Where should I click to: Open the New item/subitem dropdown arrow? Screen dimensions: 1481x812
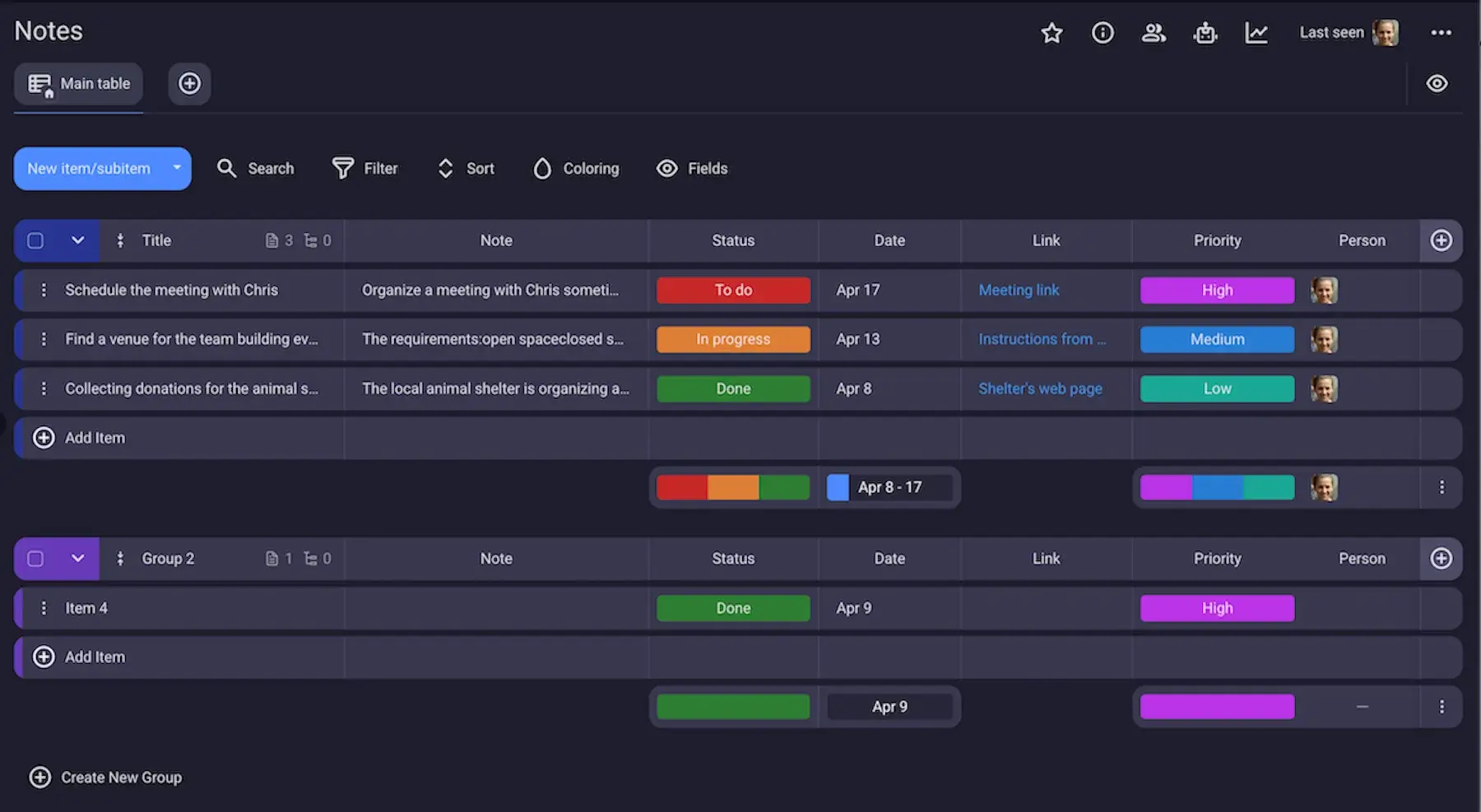pyautogui.click(x=176, y=169)
